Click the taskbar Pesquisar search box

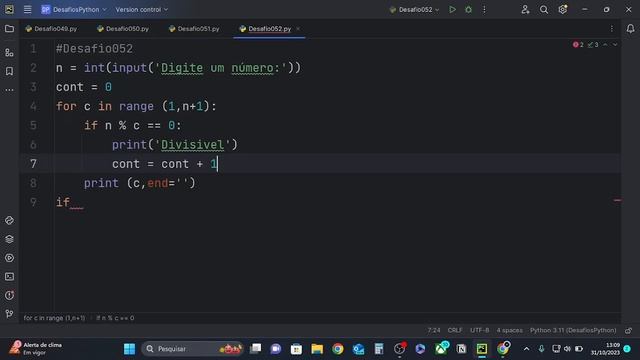pos(192,349)
